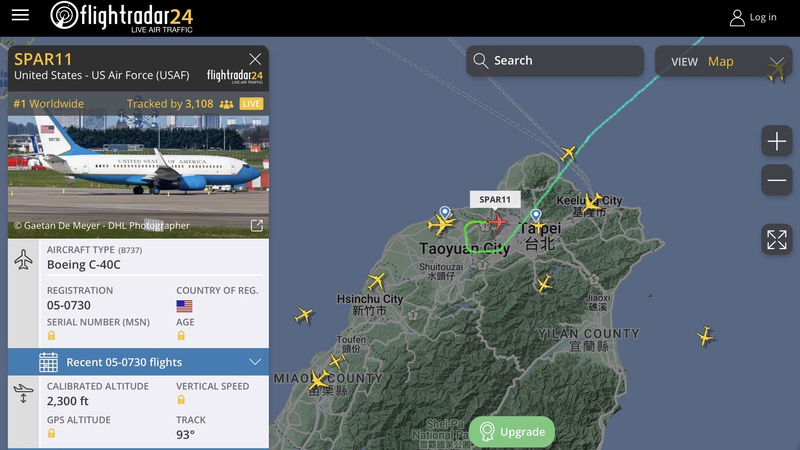Image resolution: width=800 pixels, height=450 pixels.
Task: Click the Flightradar24 logo
Action: pos(121,17)
